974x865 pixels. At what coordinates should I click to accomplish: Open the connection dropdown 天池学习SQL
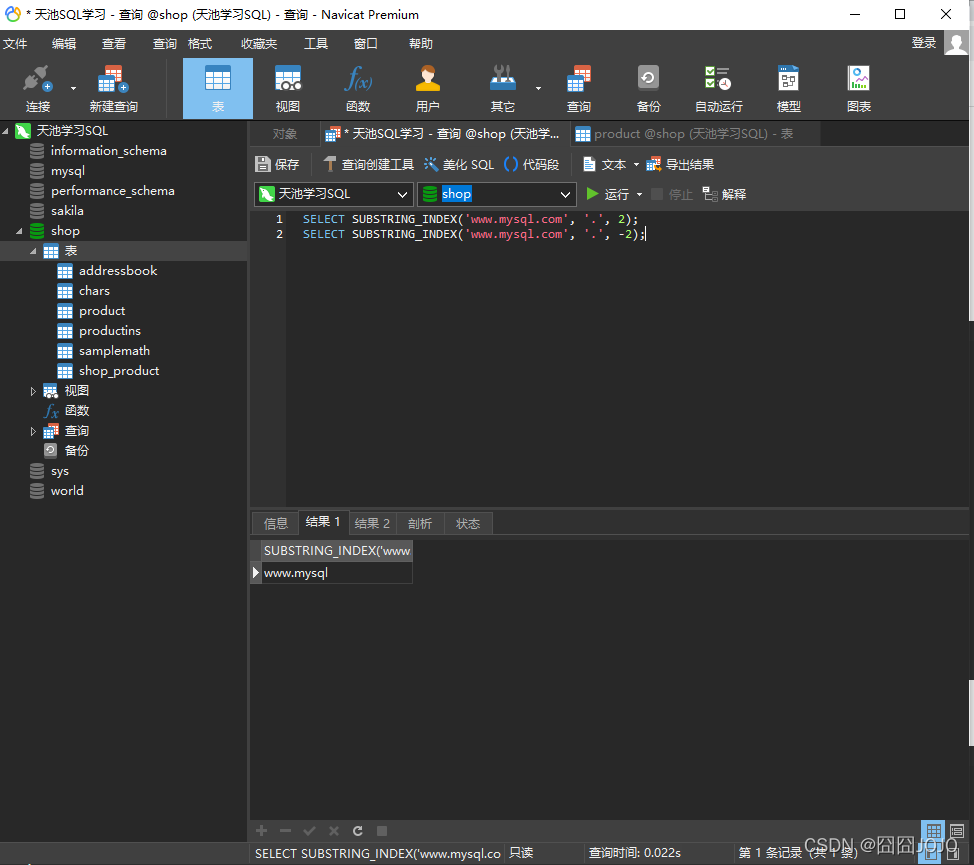[x=334, y=194]
